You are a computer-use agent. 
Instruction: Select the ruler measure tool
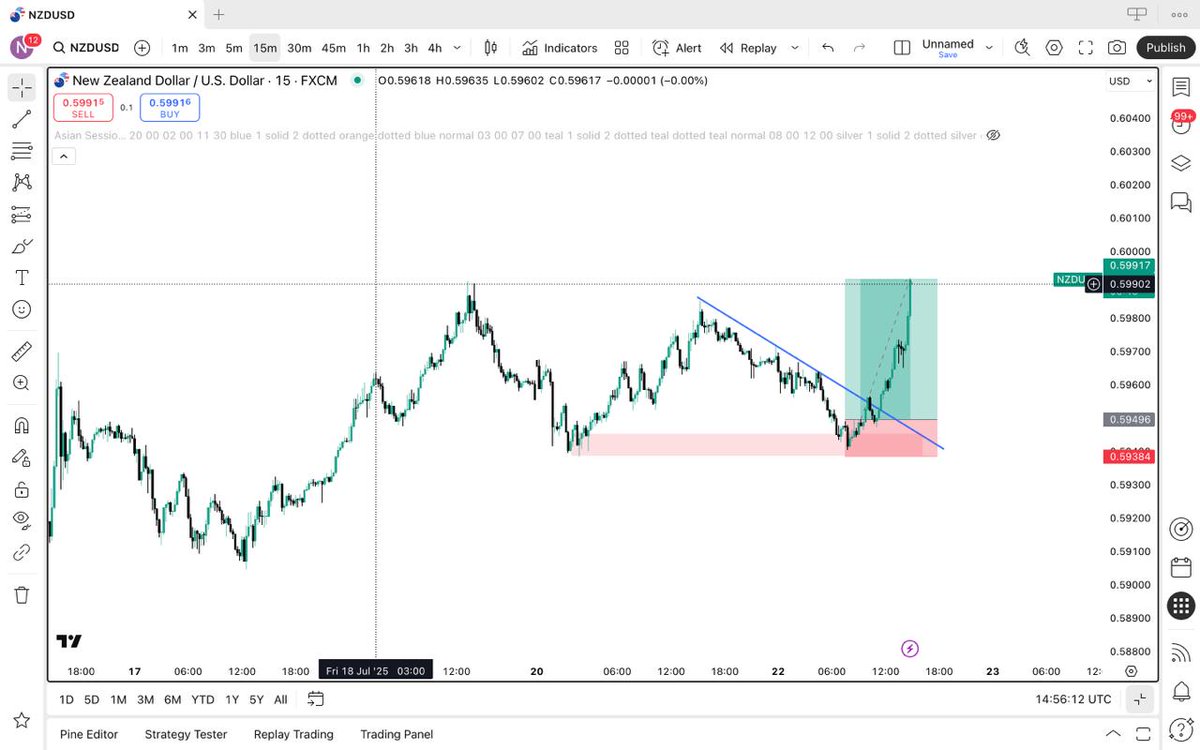[21, 351]
